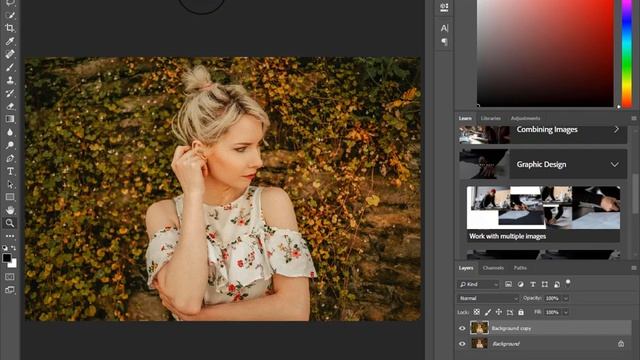Select the Type tool in toolbar

10,171
